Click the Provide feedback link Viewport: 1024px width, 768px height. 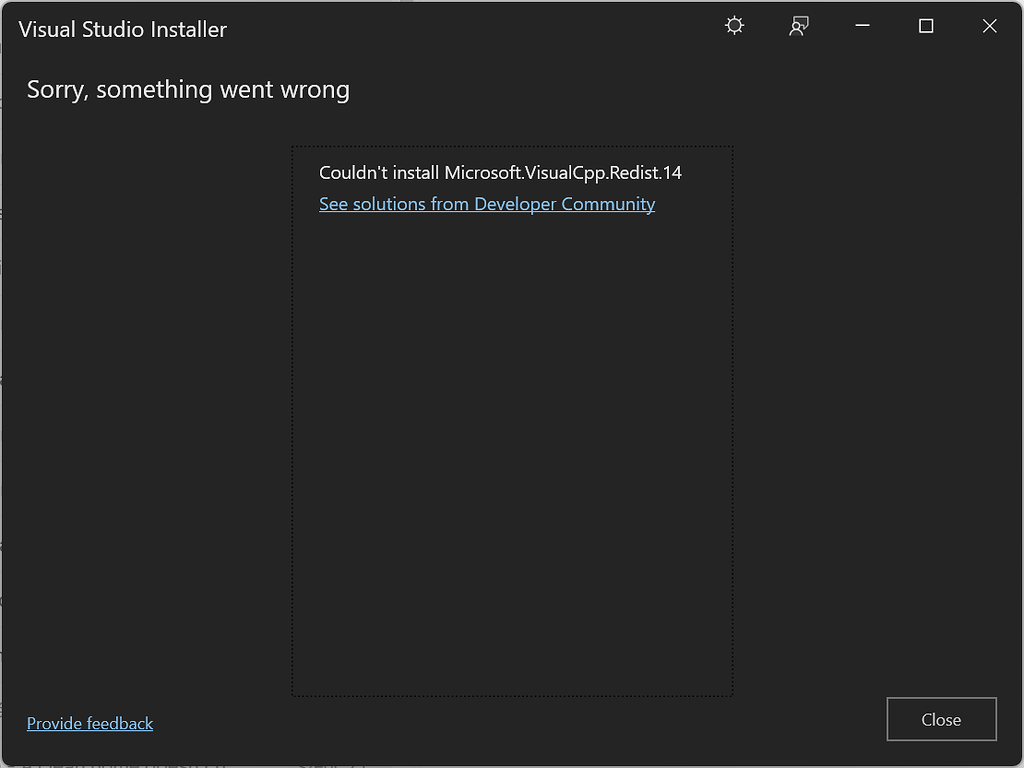tap(90, 723)
